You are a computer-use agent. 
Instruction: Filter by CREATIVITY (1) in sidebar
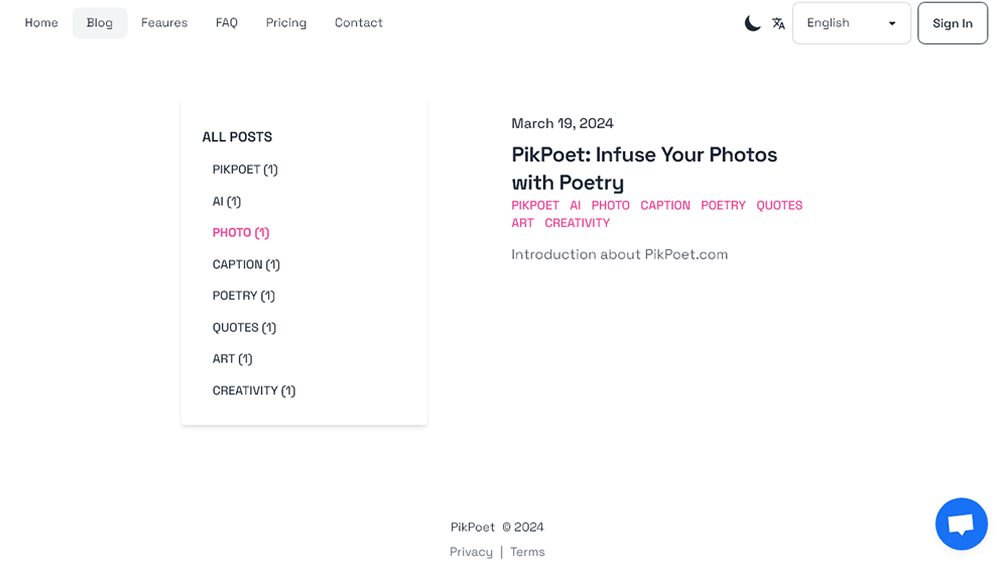click(254, 391)
